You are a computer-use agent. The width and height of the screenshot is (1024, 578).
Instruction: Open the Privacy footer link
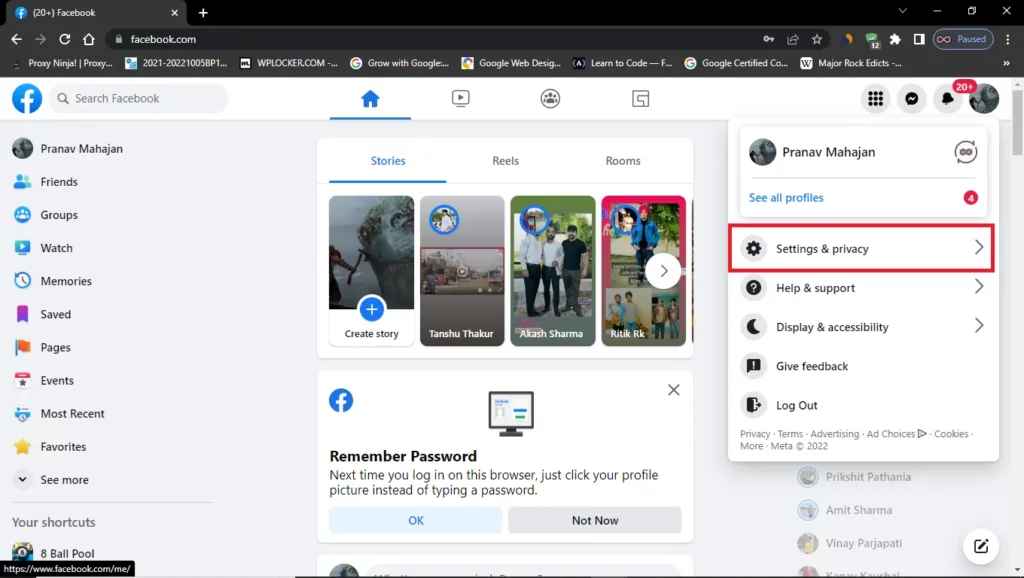pyautogui.click(x=755, y=434)
